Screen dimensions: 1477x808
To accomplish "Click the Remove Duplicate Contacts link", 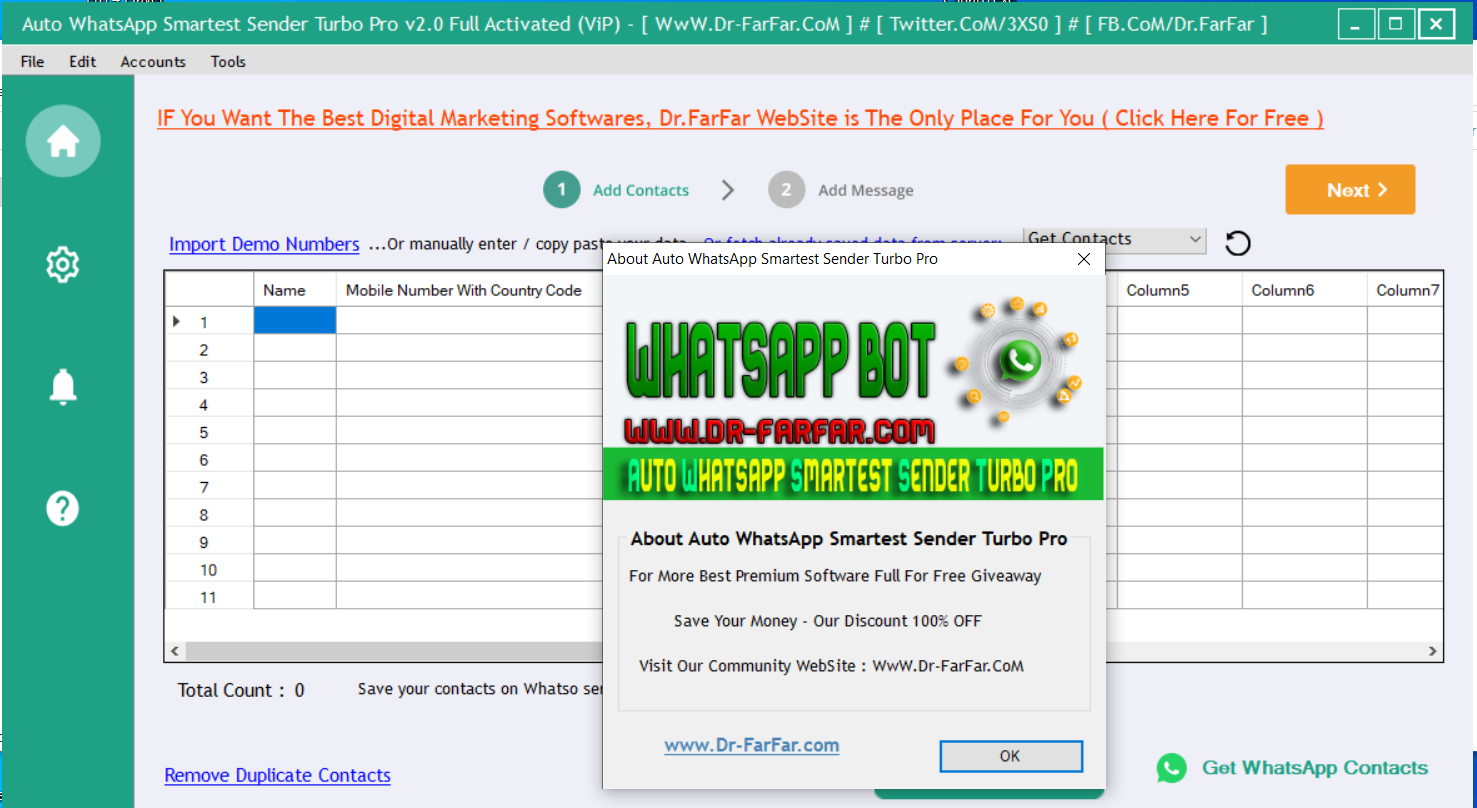I will click(277, 775).
